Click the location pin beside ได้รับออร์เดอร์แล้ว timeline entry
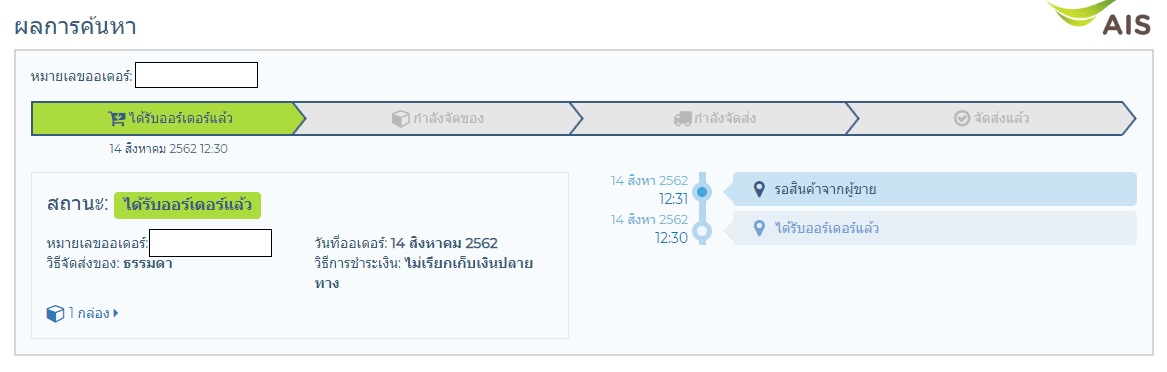1167x372 pixels. [x=759, y=228]
